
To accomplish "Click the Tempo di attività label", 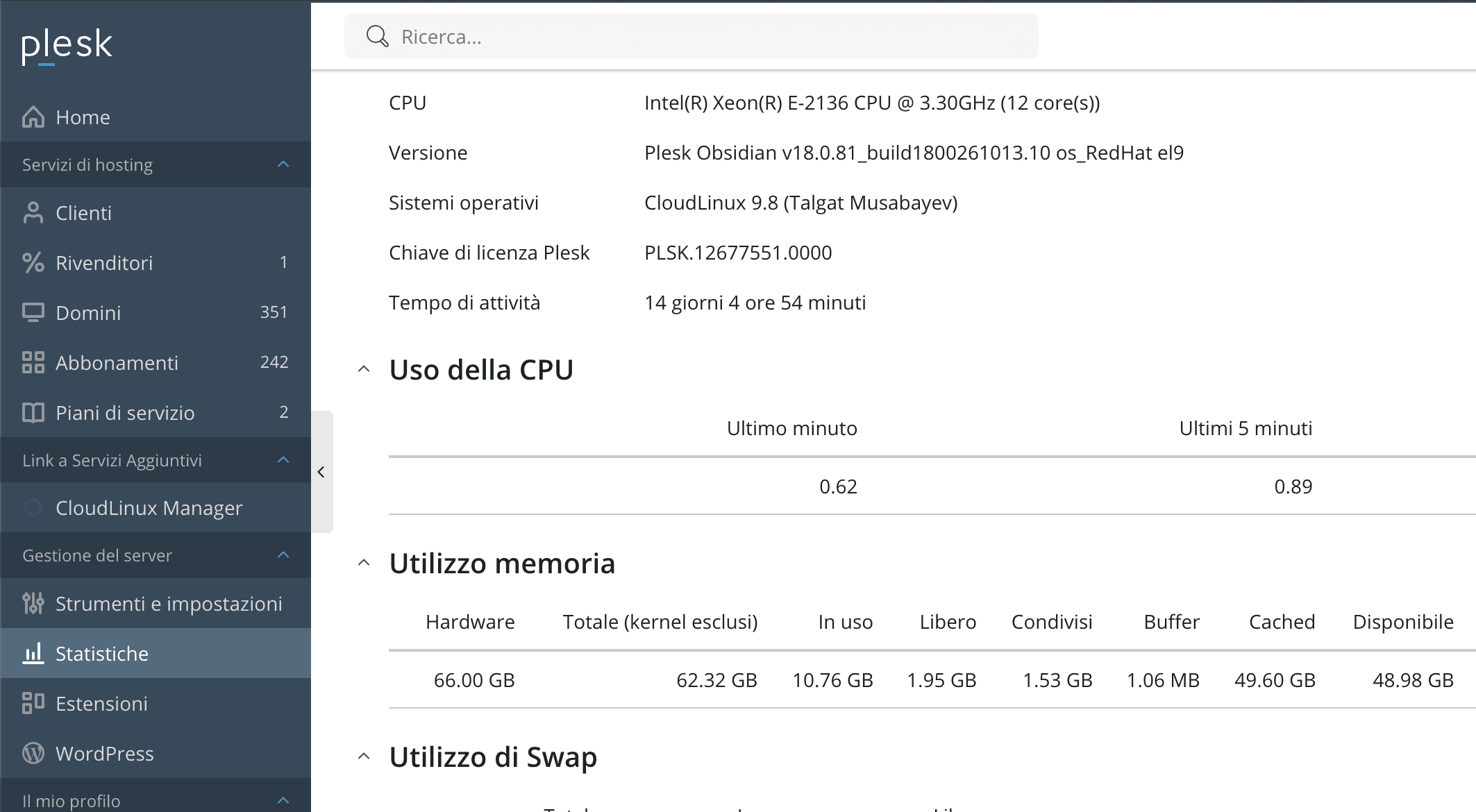I will [464, 303].
